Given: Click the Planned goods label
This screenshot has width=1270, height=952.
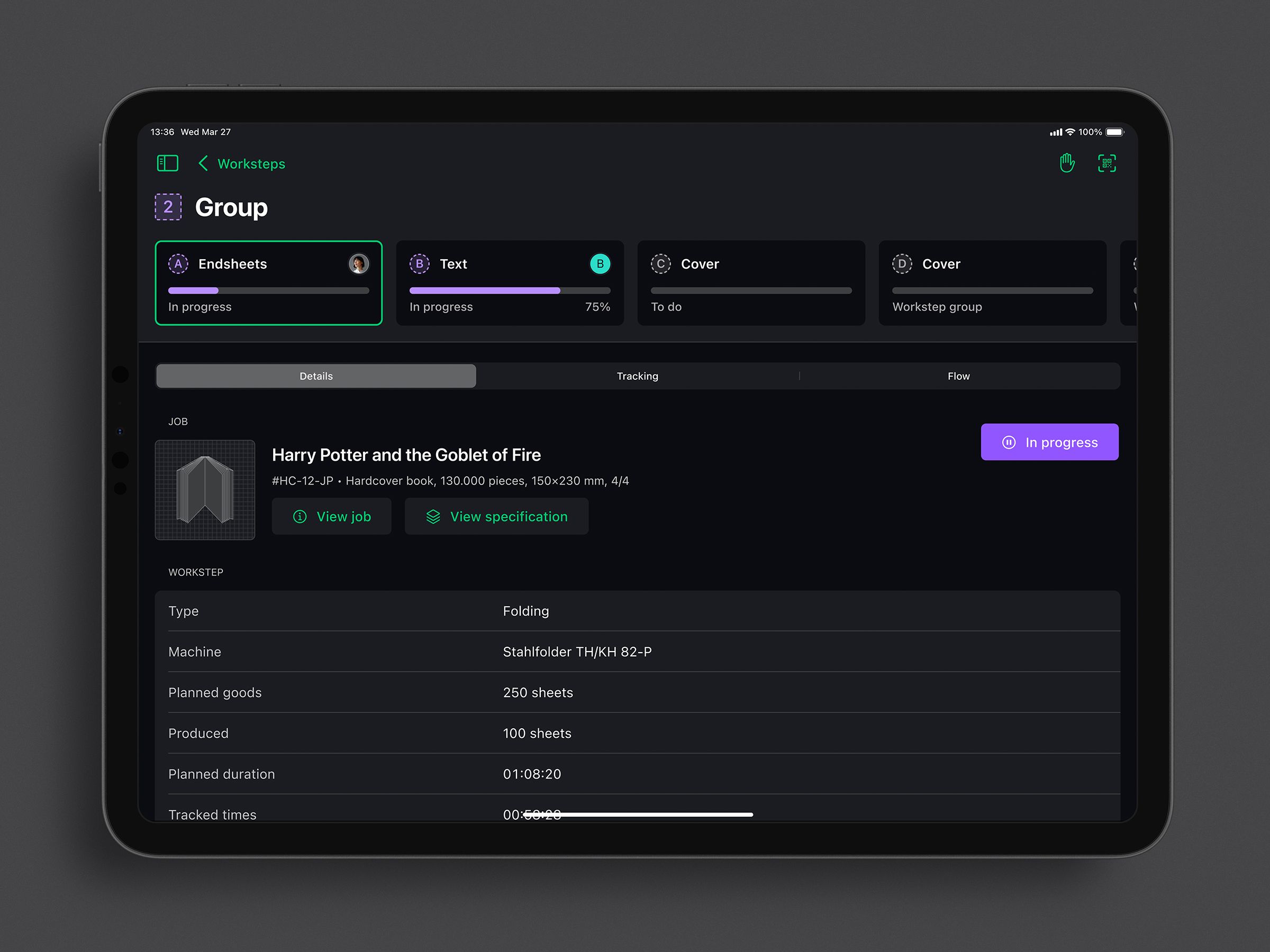Looking at the screenshot, I should coord(215,693).
